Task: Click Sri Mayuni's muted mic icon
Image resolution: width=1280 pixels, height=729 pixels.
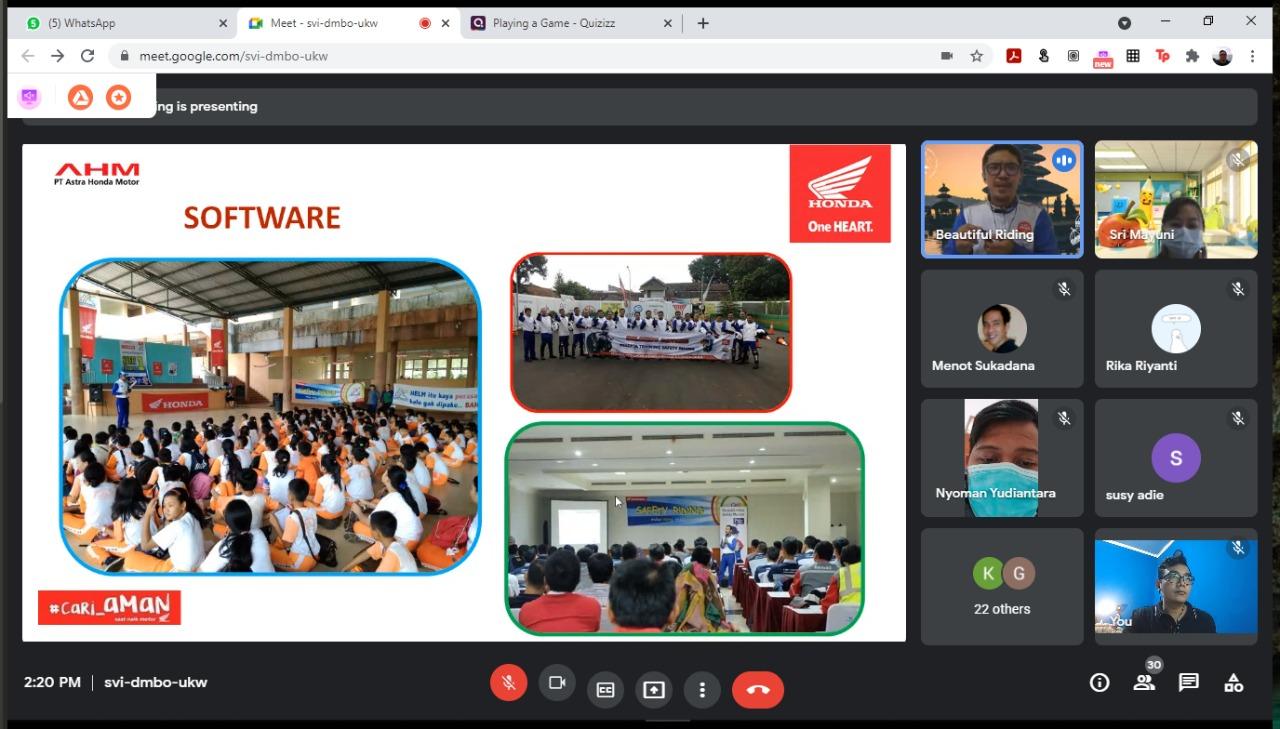Action: click(x=1238, y=160)
